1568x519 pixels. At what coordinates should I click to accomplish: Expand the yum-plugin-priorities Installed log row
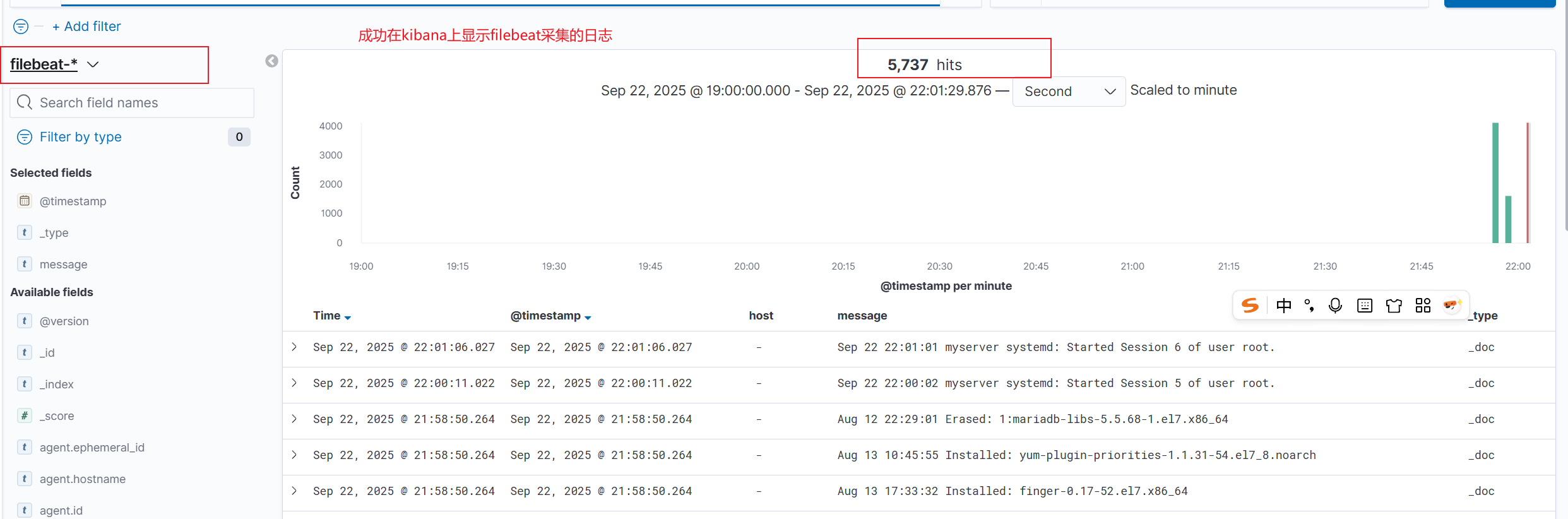pos(294,455)
